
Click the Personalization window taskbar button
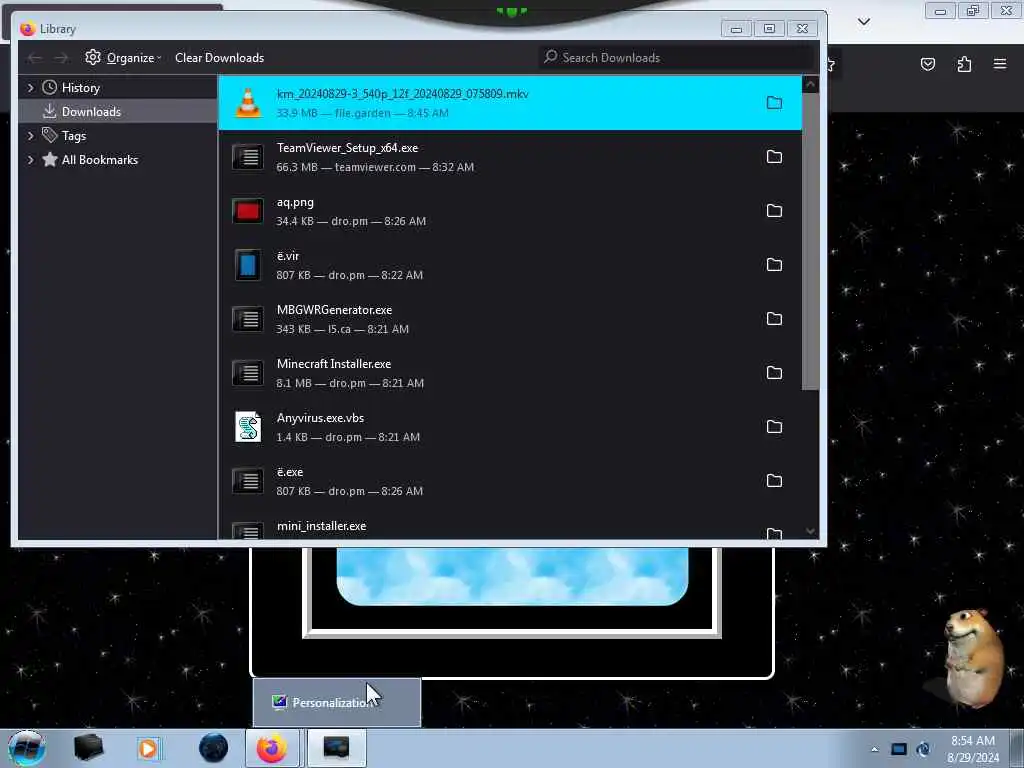tap(336, 748)
